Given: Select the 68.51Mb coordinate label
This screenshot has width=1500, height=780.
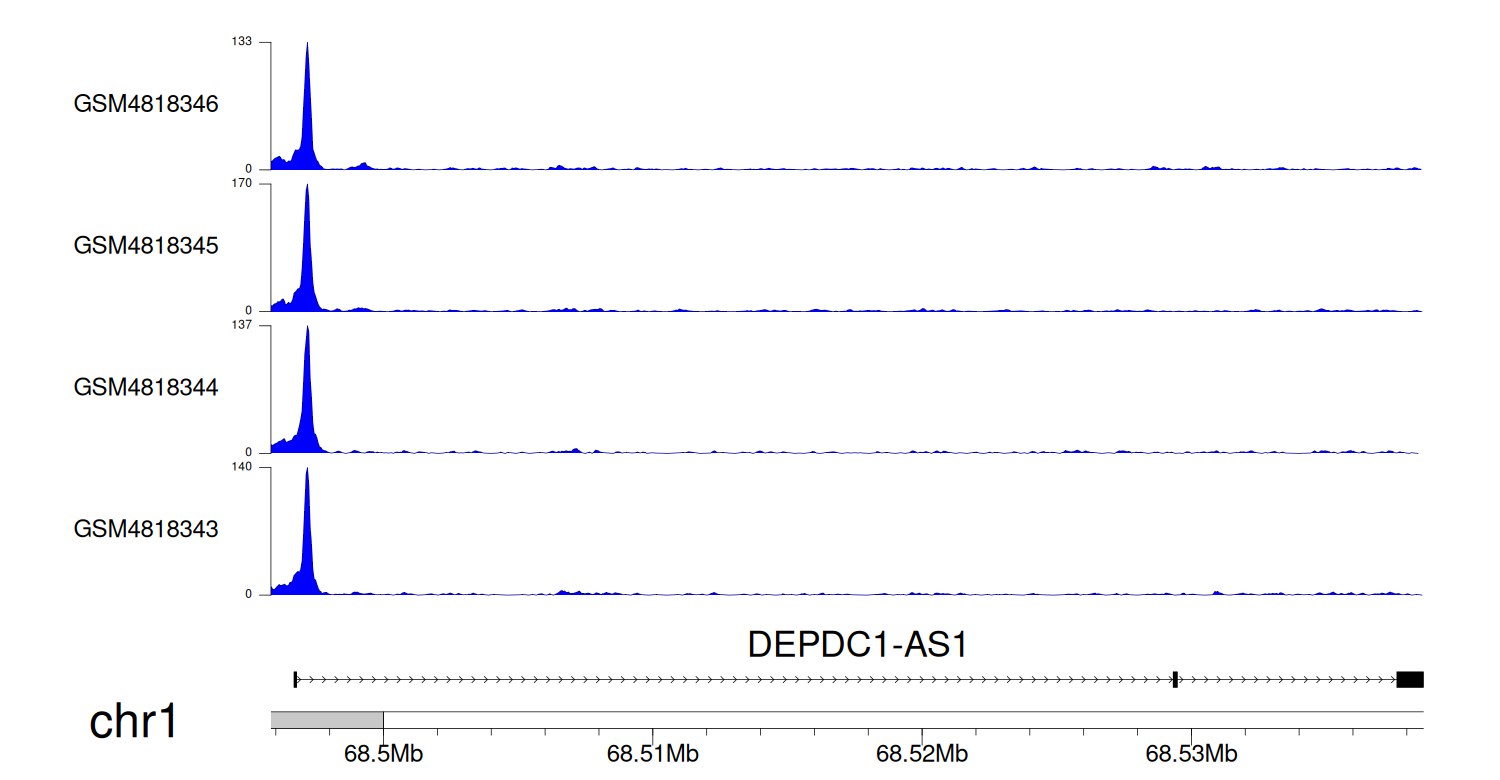Looking at the screenshot, I should (x=653, y=753).
